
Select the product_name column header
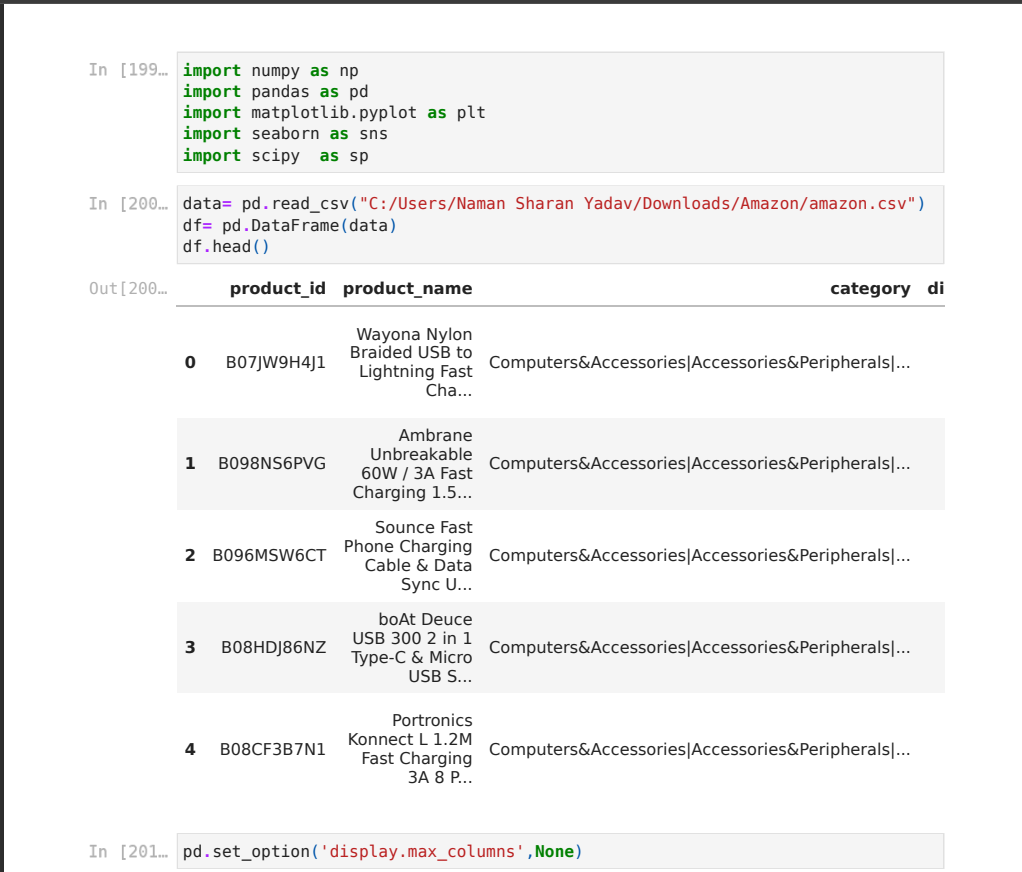pyautogui.click(x=407, y=289)
